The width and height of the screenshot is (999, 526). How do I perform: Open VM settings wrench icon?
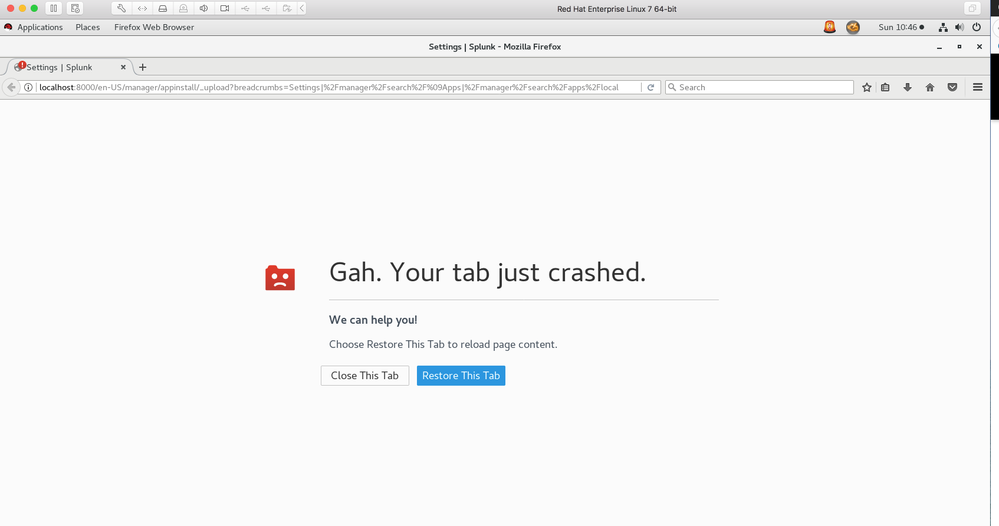pyautogui.click(x=121, y=8)
